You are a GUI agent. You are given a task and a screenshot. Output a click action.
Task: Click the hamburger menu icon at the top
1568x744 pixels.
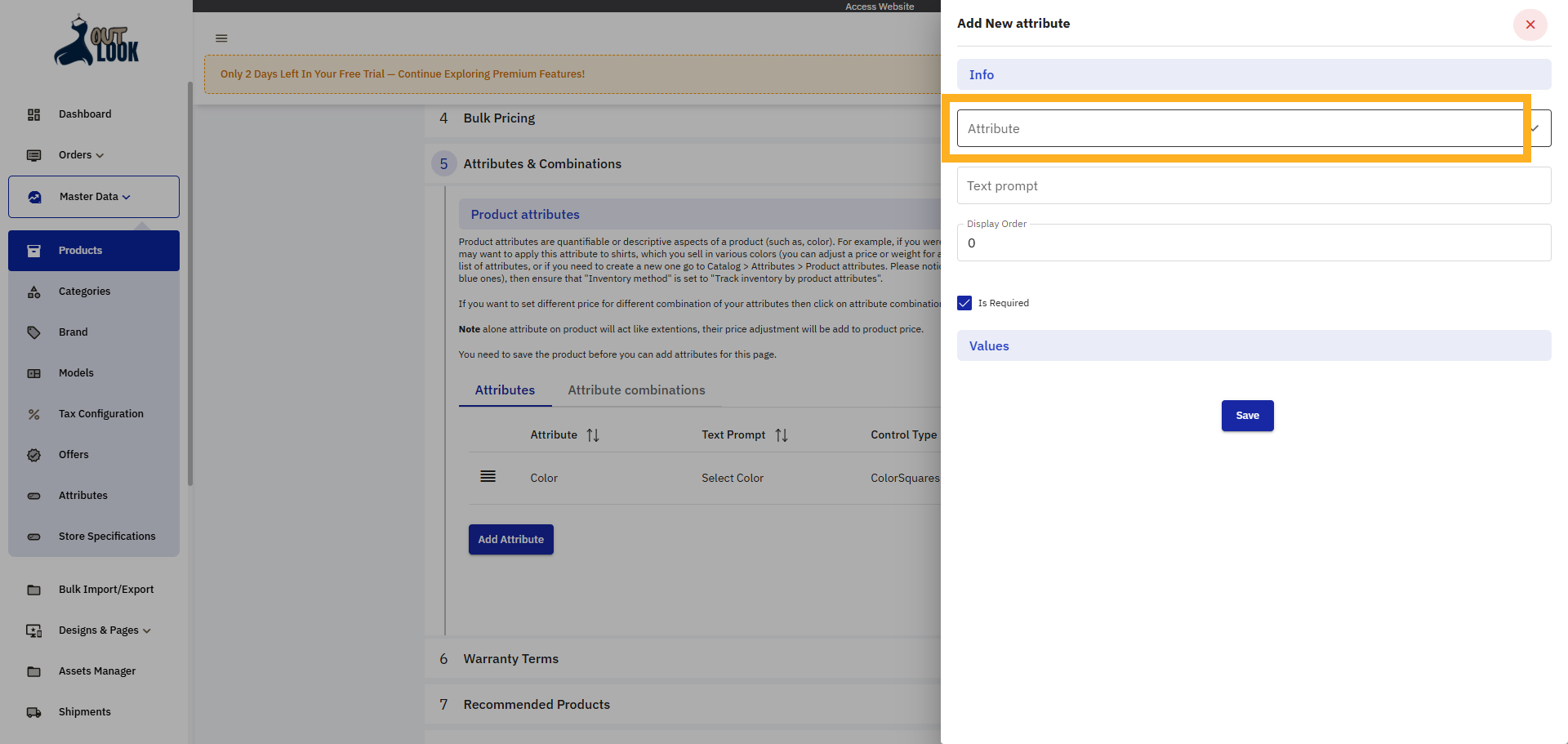point(220,38)
